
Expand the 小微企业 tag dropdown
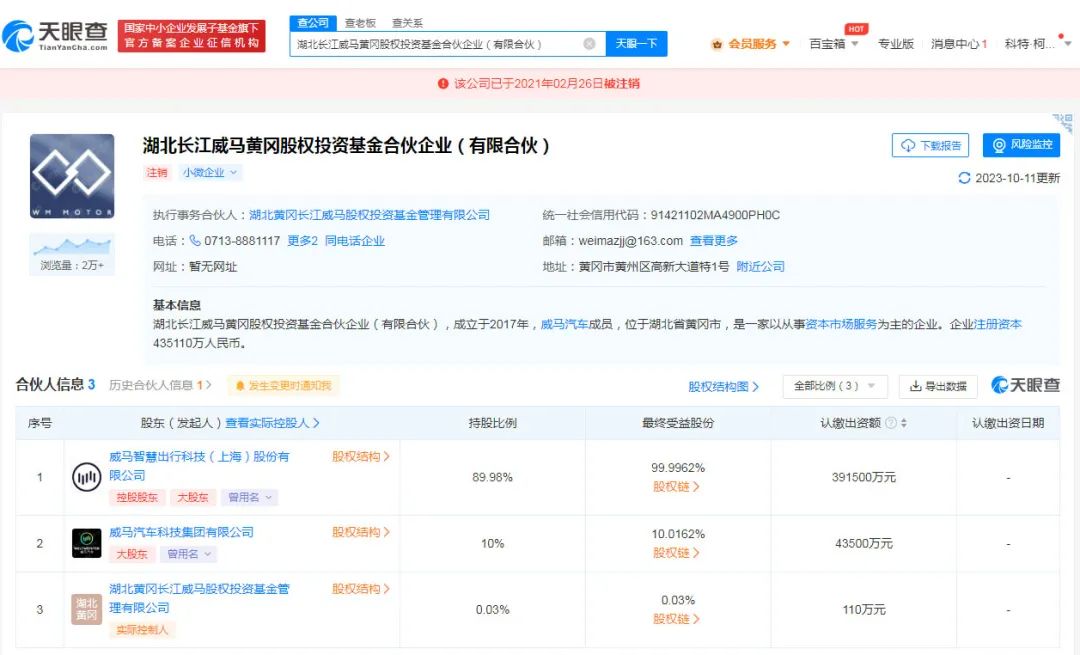coord(209,172)
